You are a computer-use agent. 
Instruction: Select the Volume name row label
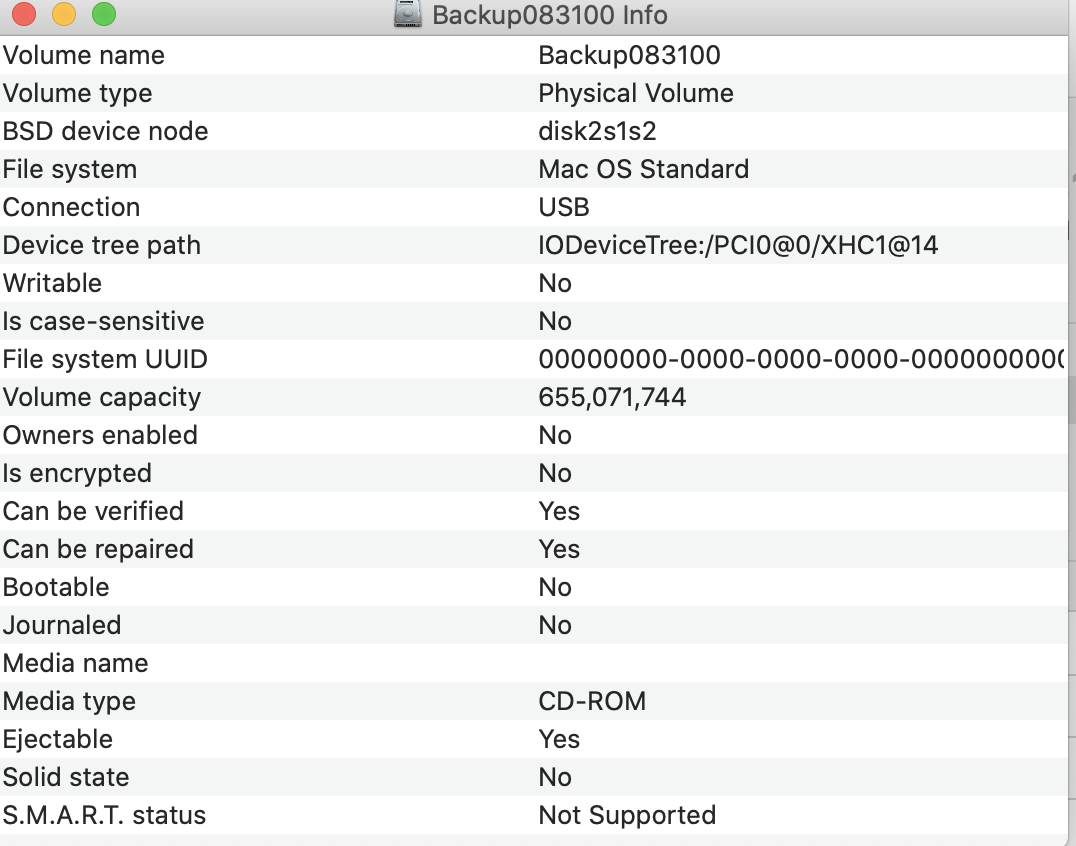coord(84,55)
